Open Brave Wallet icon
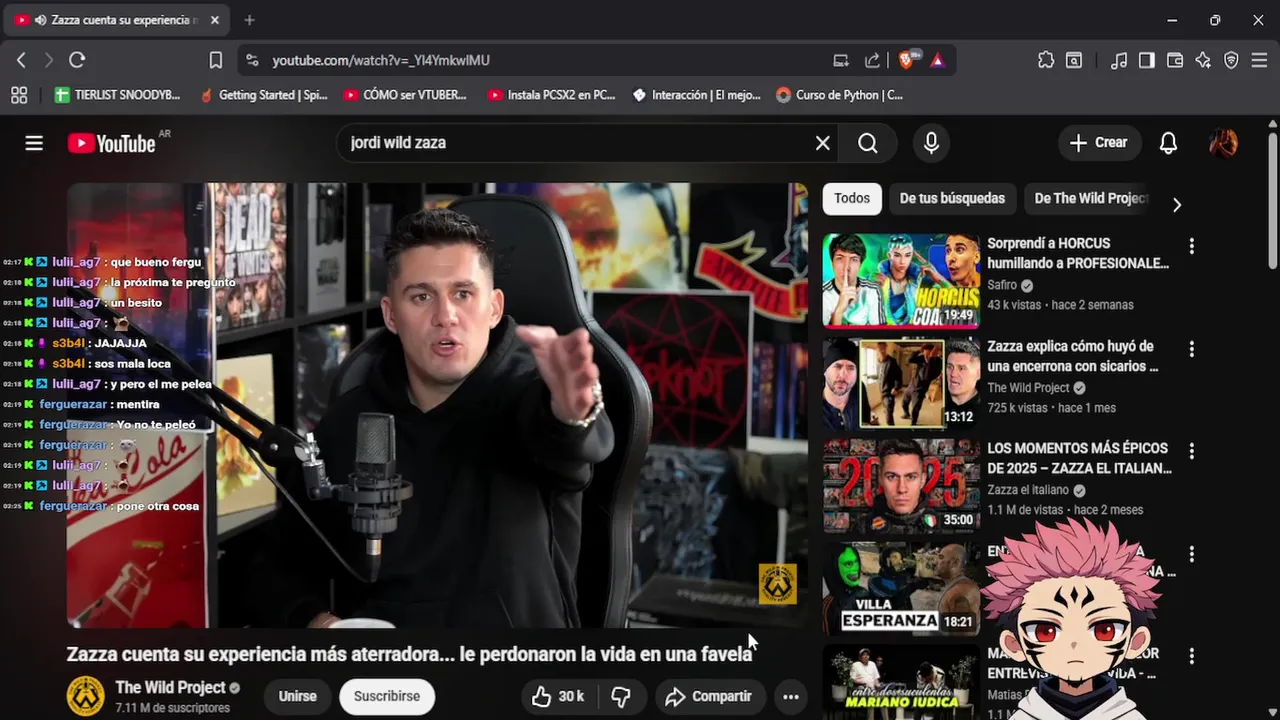1280x720 pixels. point(1175,60)
